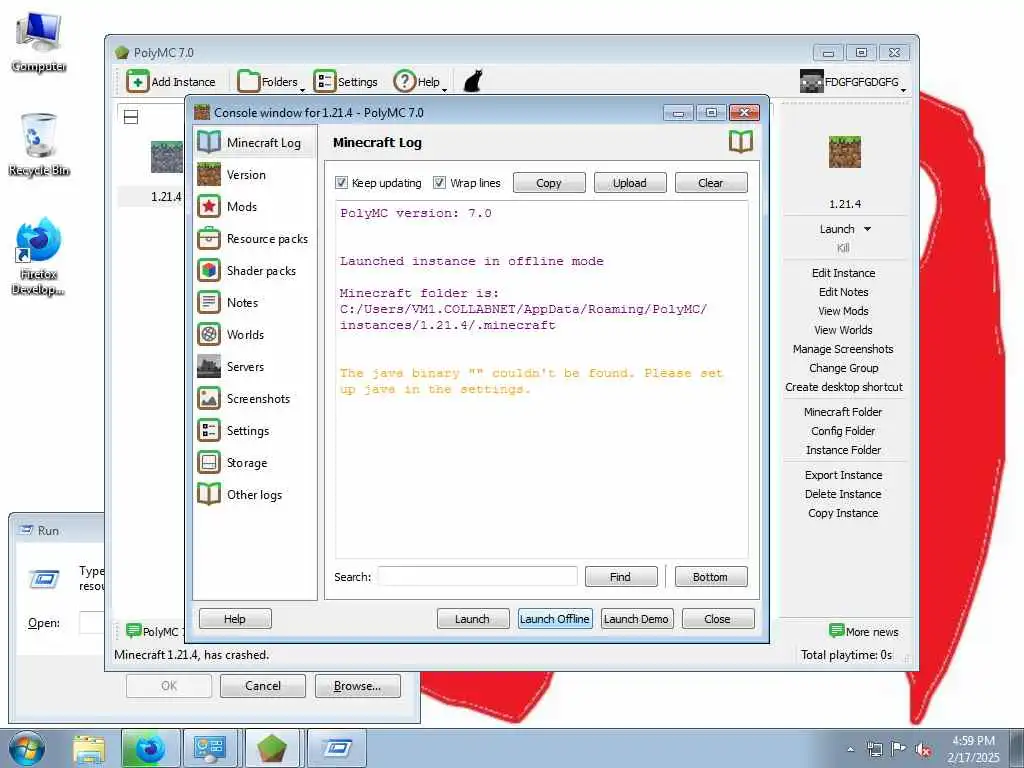
Task: Open Recycle Bin desktop icon
Action: pyautogui.click(x=39, y=145)
